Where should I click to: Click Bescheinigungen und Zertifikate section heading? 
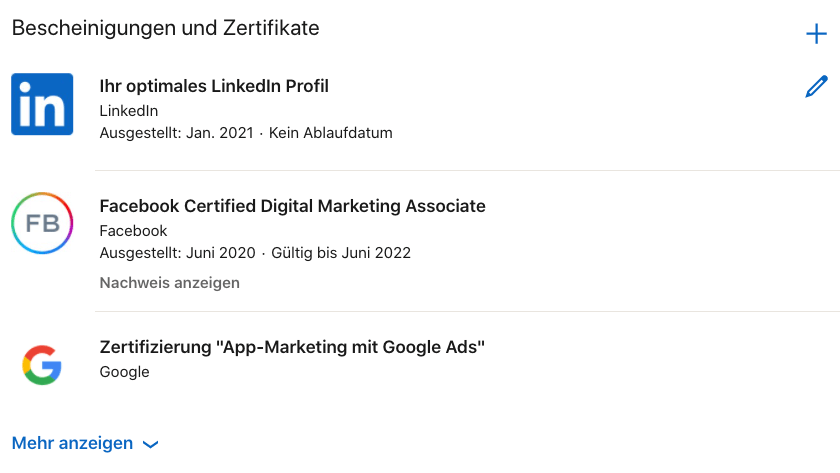[166, 28]
